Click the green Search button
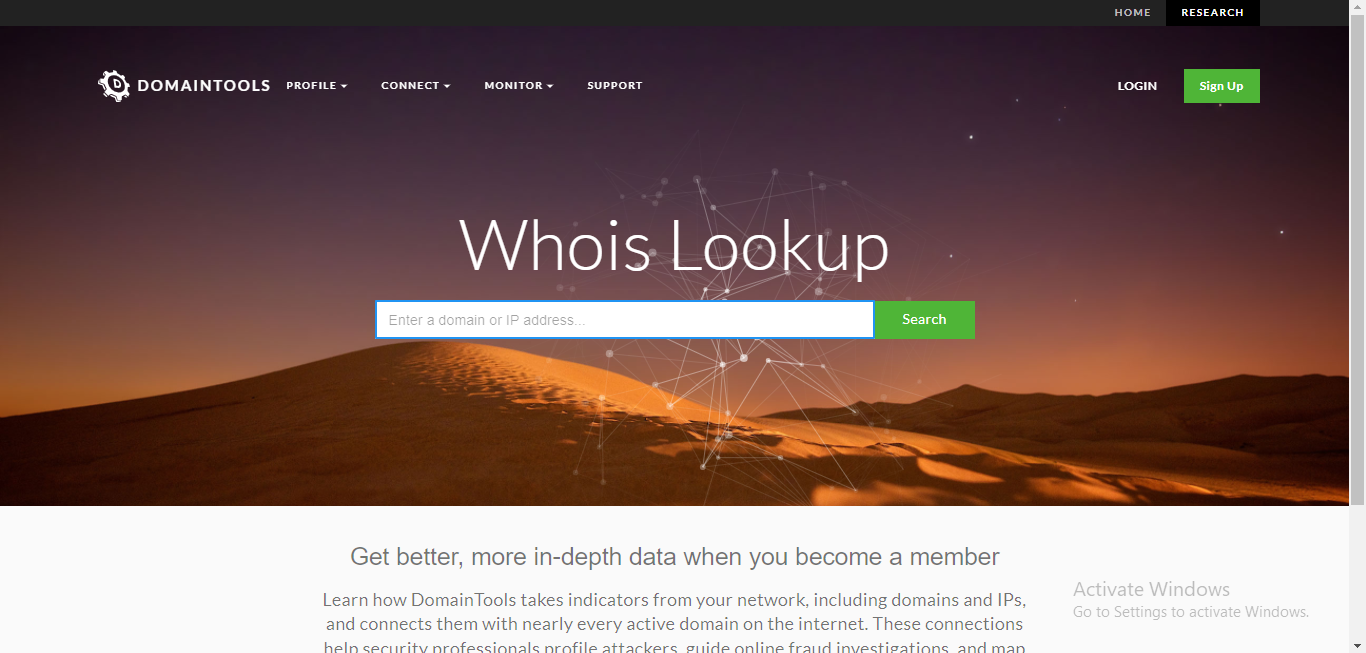 [x=924, y=320]
